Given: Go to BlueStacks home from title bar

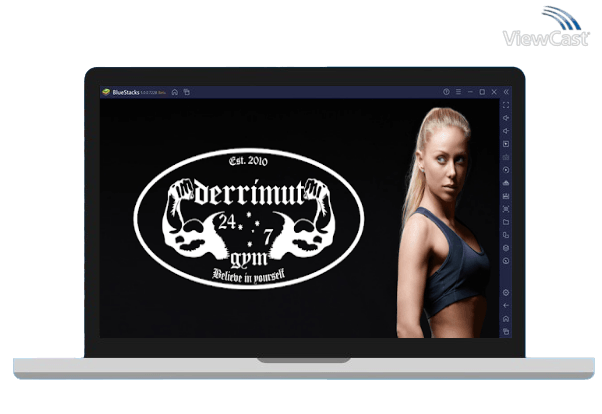Looking at the screenshot, I should tap(175, 92).
